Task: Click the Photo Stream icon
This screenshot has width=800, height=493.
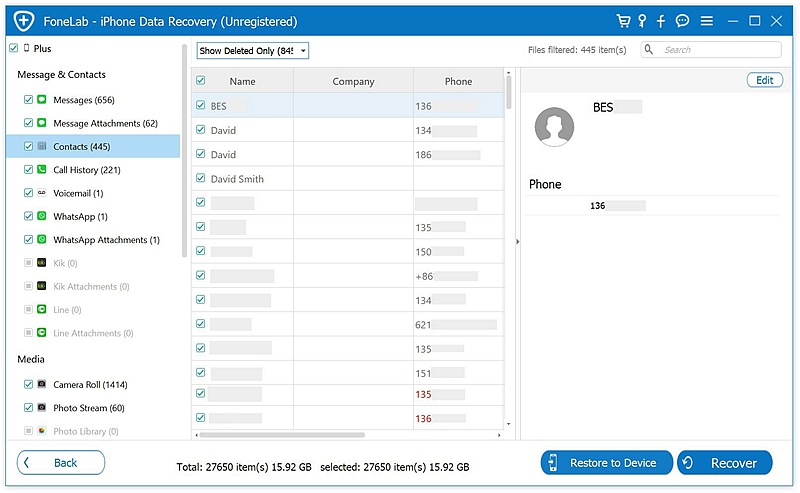Action: (42, 407)
